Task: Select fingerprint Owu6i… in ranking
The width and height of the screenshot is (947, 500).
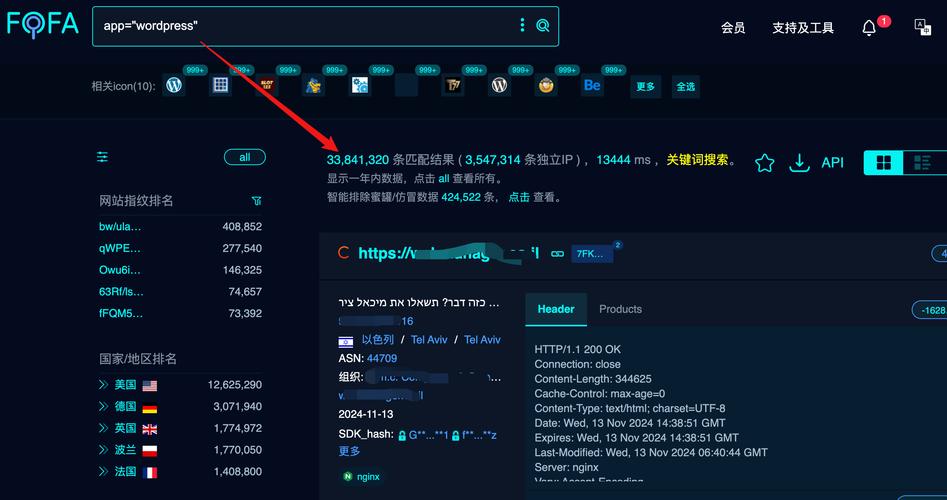Action: (x=120, y=270)
